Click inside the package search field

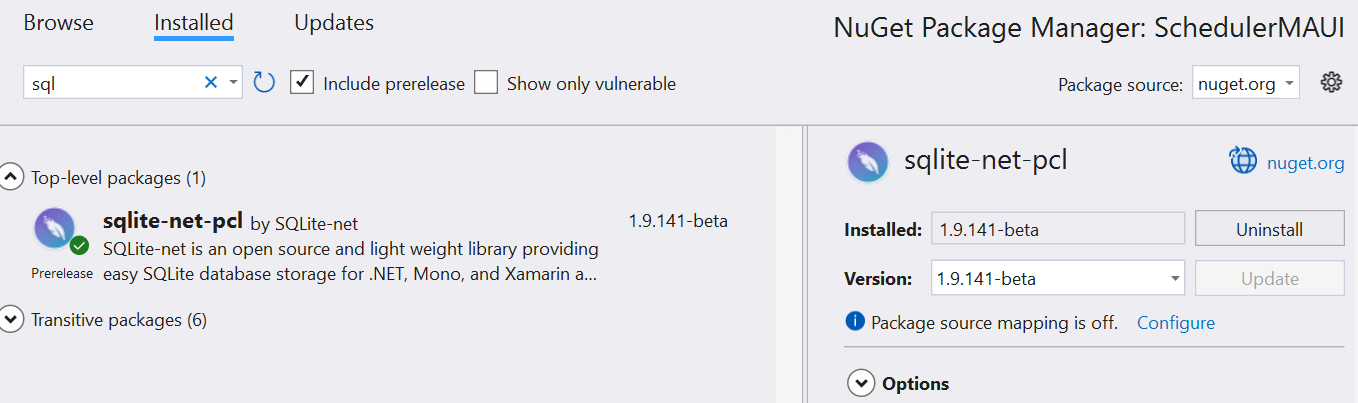pos(110,84)
